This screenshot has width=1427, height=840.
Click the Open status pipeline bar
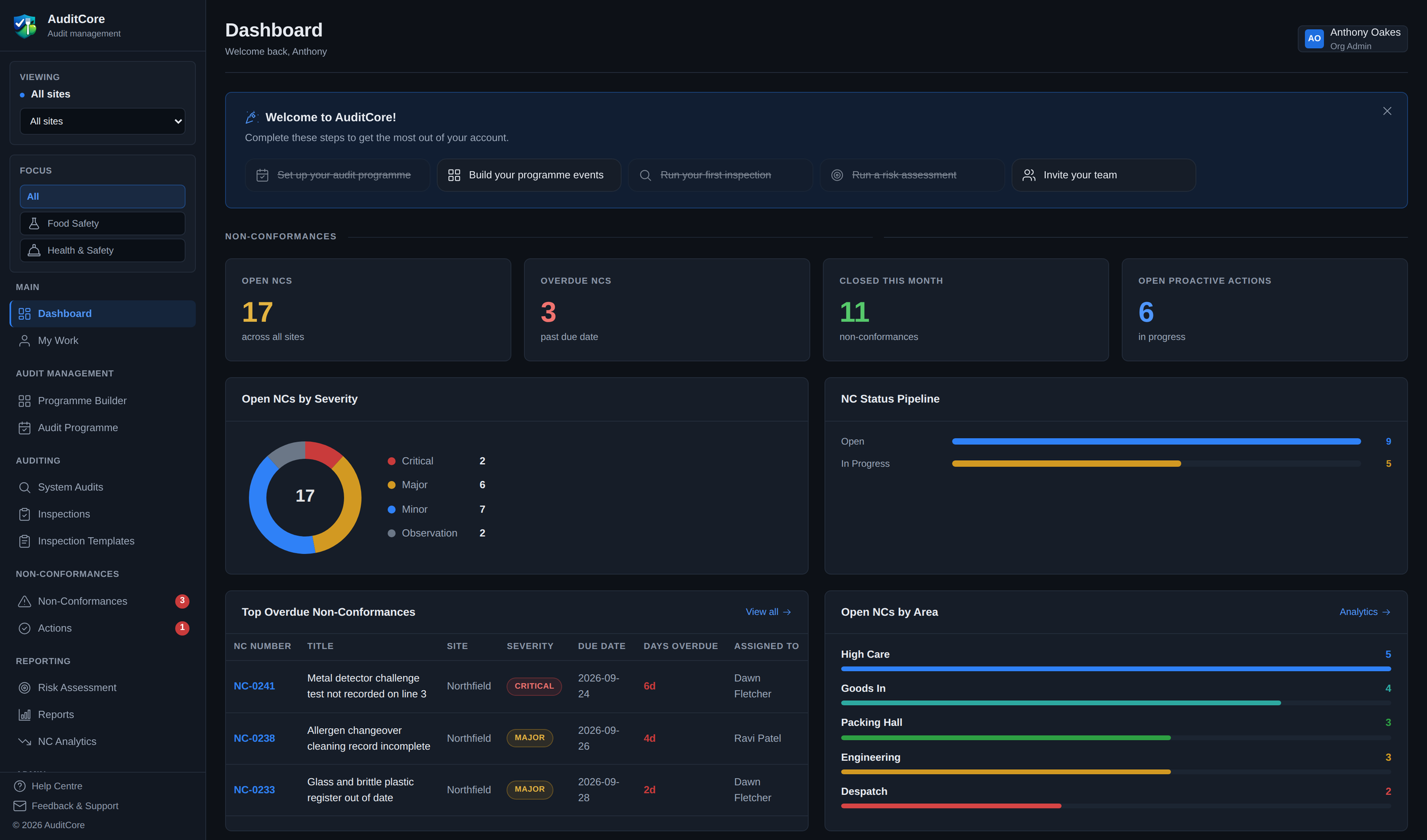tap(1156, 442)
